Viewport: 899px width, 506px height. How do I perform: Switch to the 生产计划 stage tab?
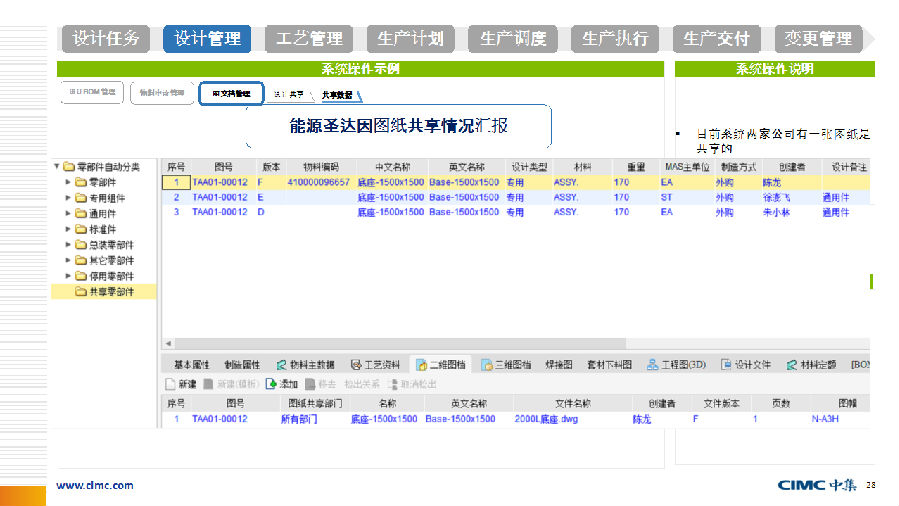tap(410, 39)
